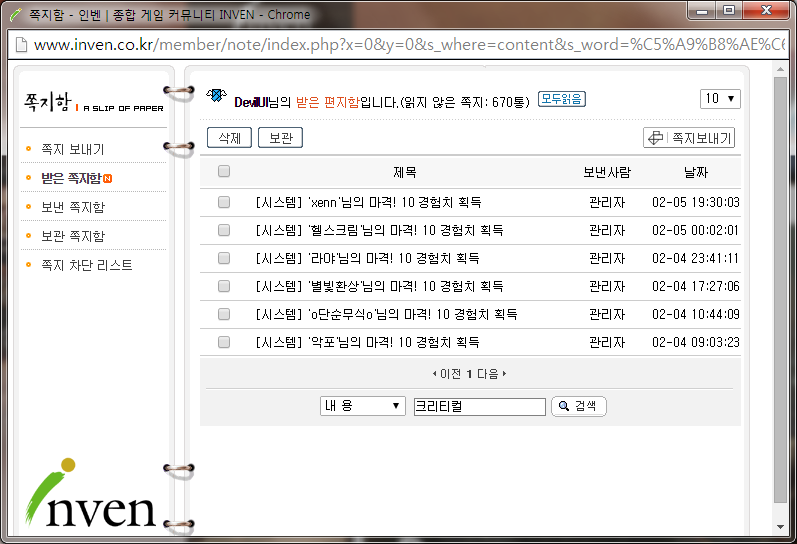Click the previous page arrow 이전
Image resolution: width=797 pixels, height=544 pixels.
[447, 374]
